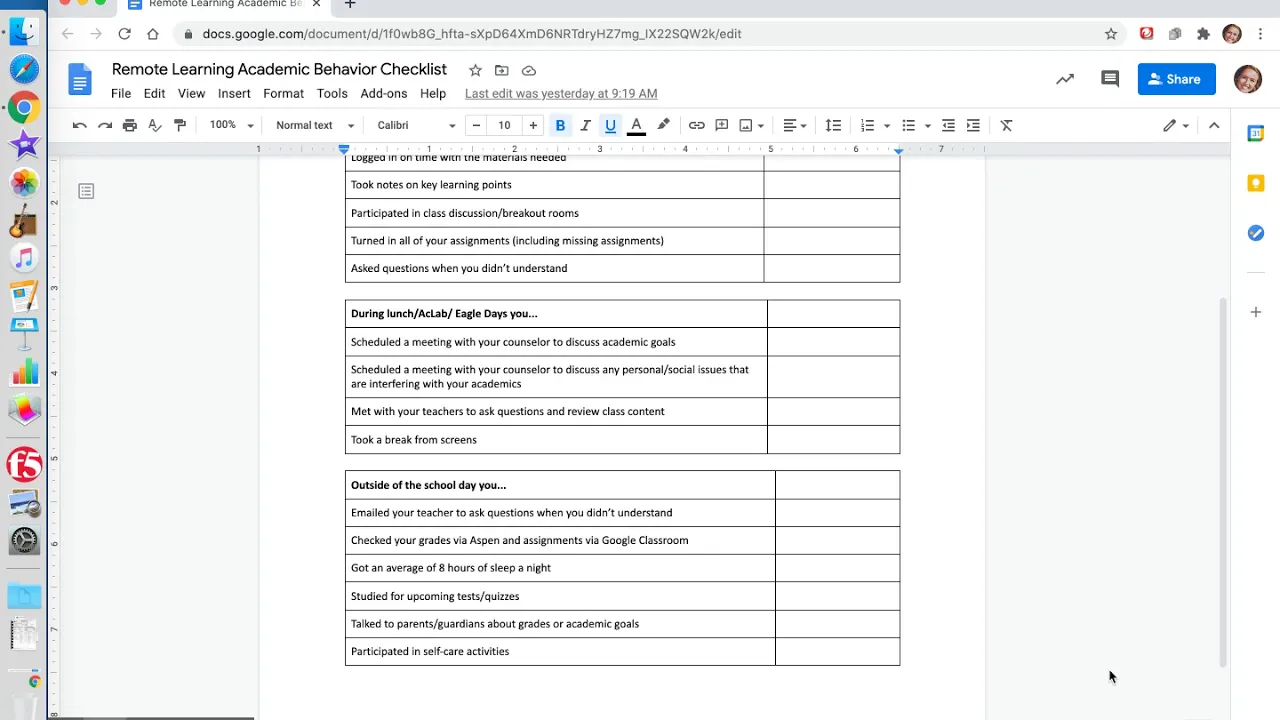The width and height of the screenshot is (1280, 720).
Task: Open System Preferences from the Dock
Action: click(x=24, y=541)
